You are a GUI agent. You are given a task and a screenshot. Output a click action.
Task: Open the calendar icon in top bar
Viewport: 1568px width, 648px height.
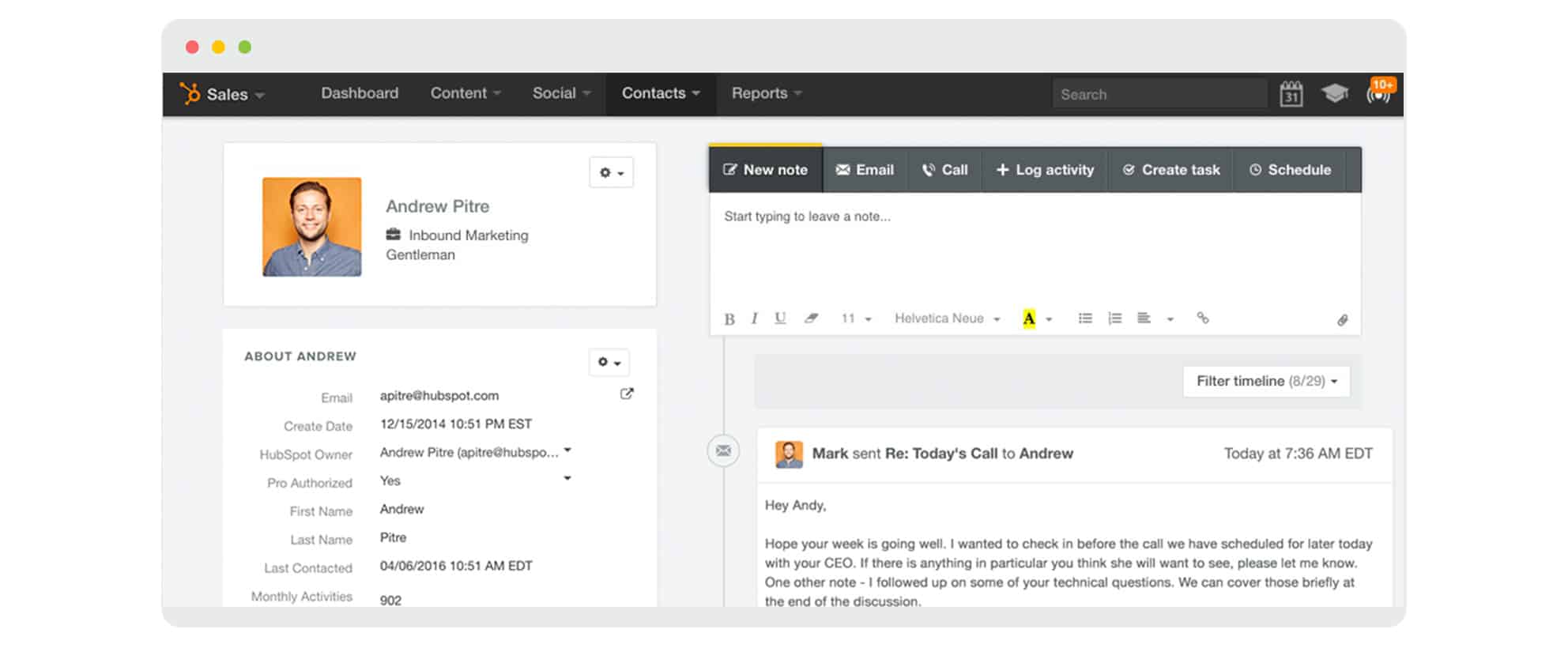click(1291, 94)
